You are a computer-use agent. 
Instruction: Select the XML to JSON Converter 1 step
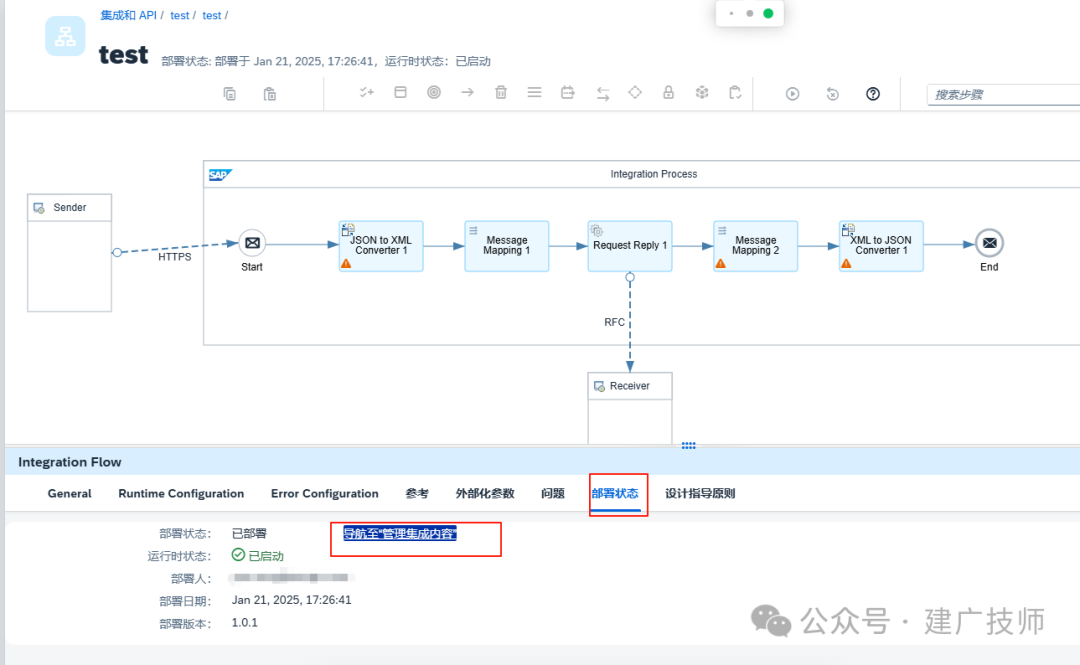[x=881, y=246]
